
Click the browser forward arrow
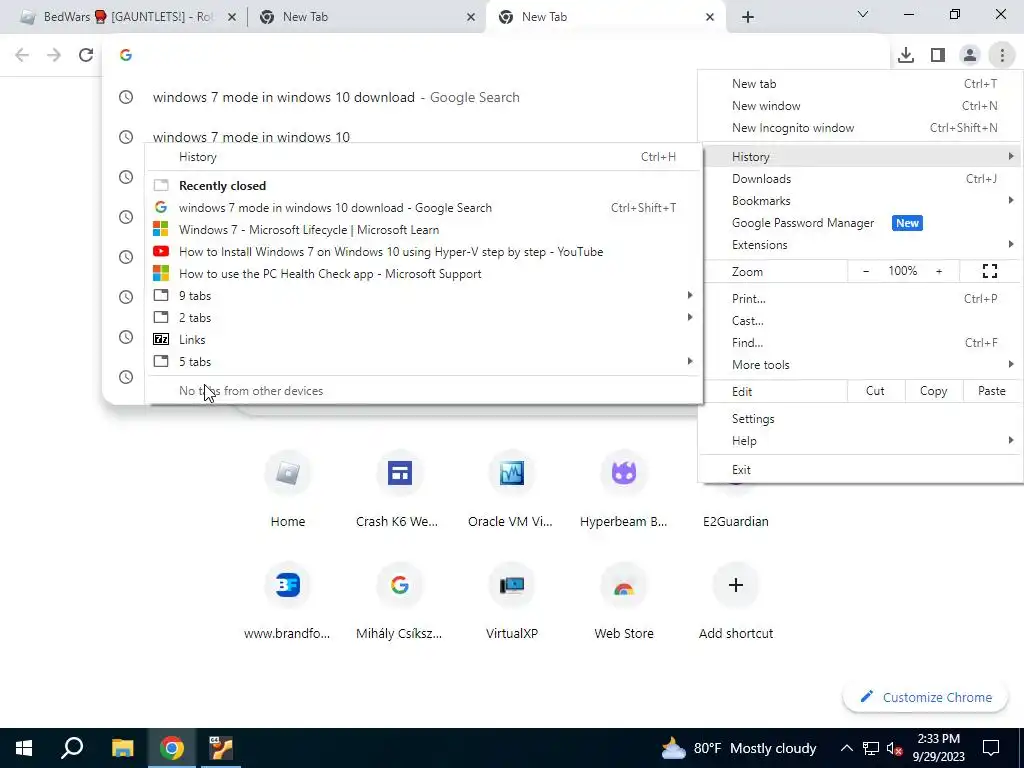(54, 55)
